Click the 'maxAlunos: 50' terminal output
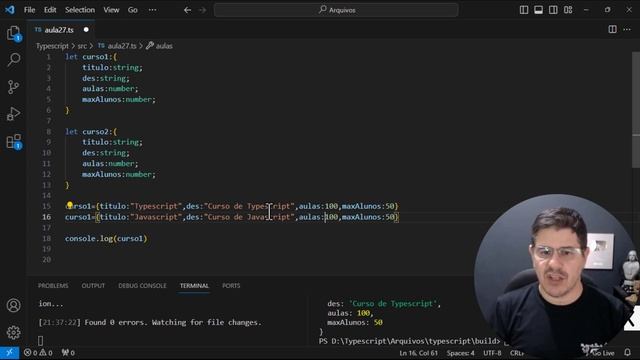 pos(355,322)
